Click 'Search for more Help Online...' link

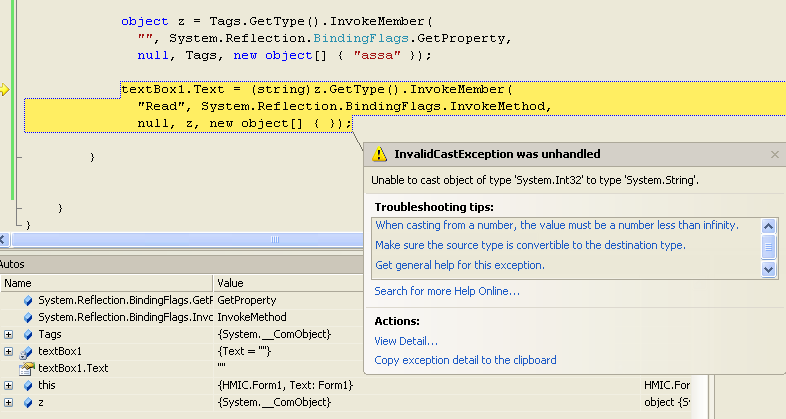click(x=447, y=291)
